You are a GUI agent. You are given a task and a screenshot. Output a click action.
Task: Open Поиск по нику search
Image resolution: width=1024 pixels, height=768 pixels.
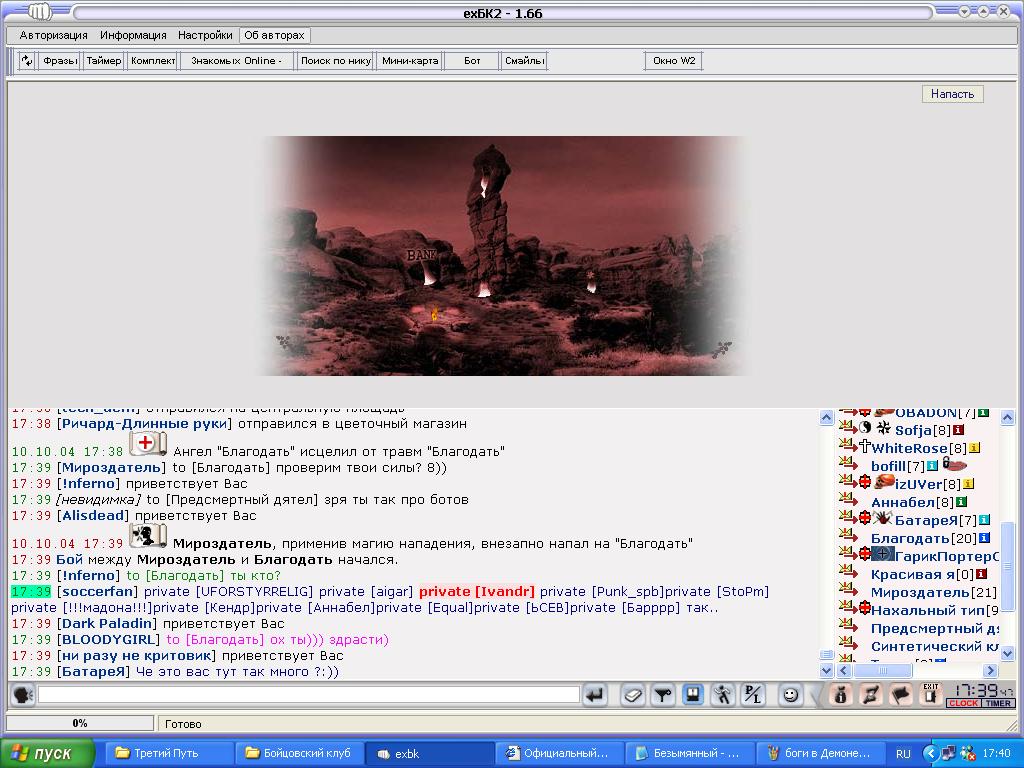point(336,61)
